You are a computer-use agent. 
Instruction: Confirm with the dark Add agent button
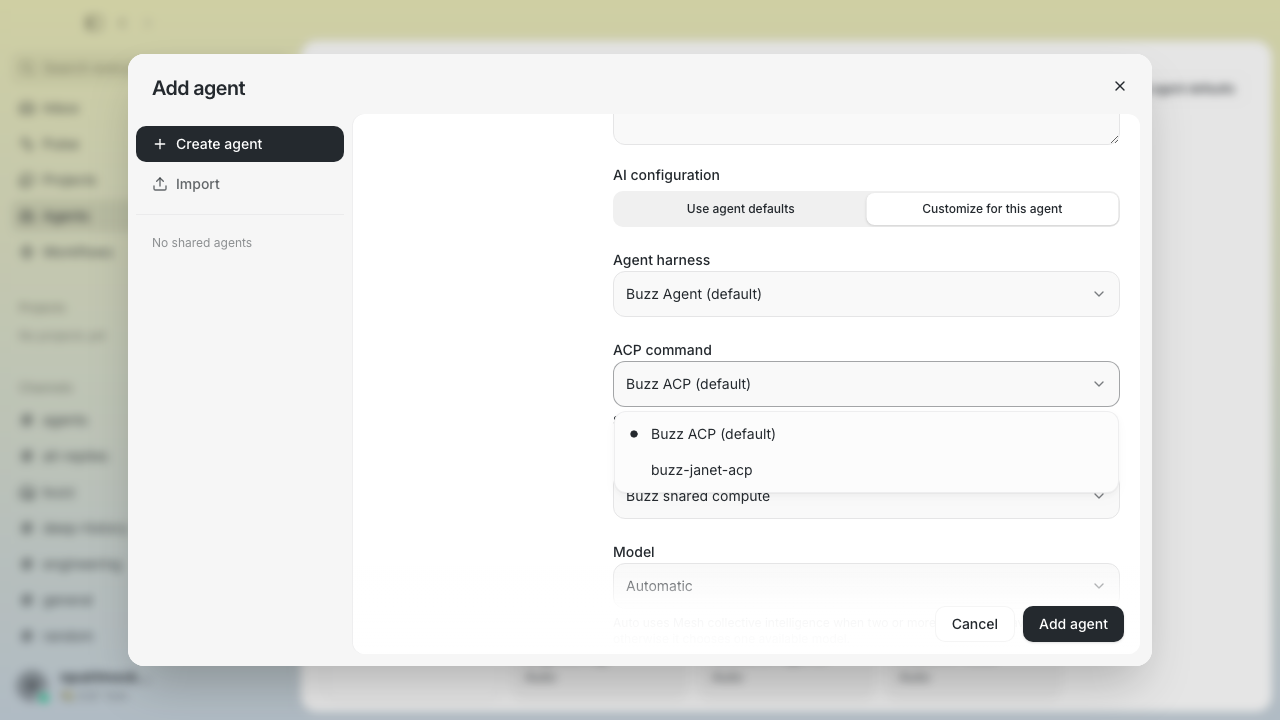(x=1073, y=624)
